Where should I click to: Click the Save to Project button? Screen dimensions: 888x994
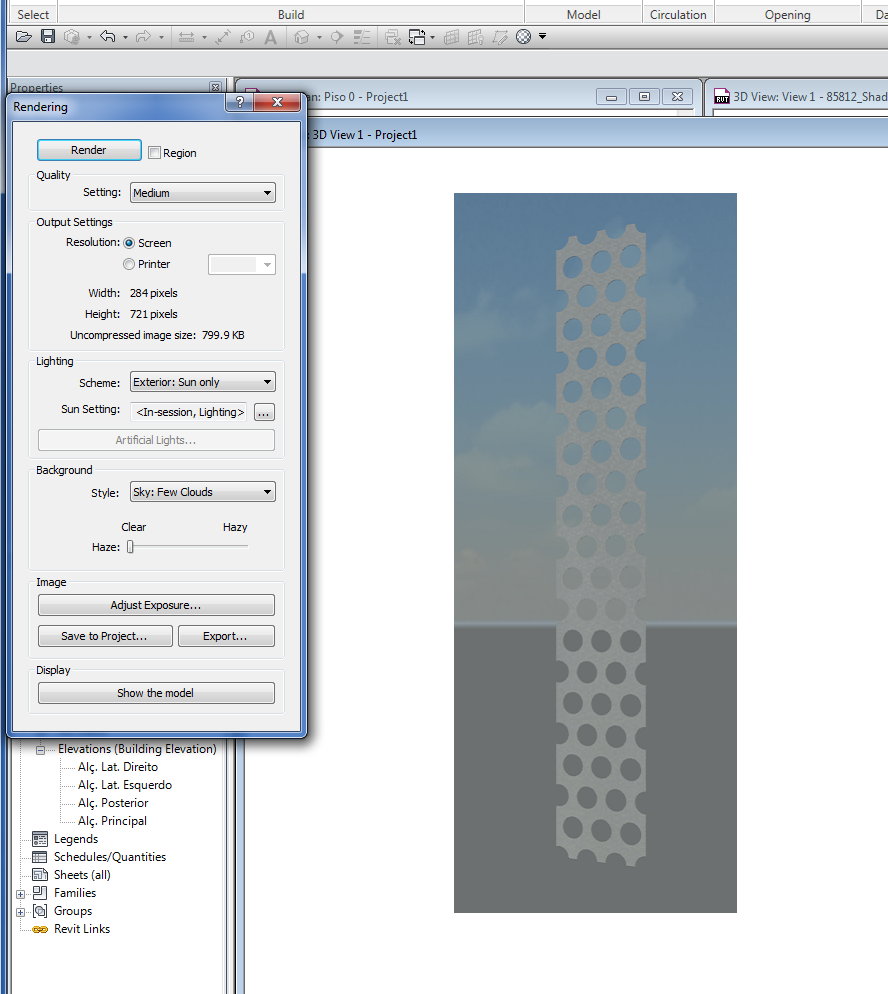click(x=105, y=636)
